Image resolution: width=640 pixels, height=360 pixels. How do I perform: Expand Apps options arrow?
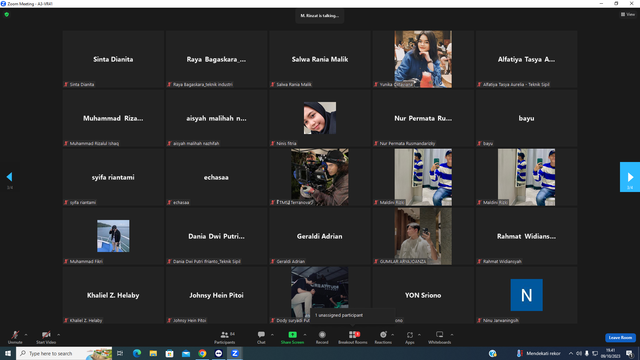tap(419, 335)
